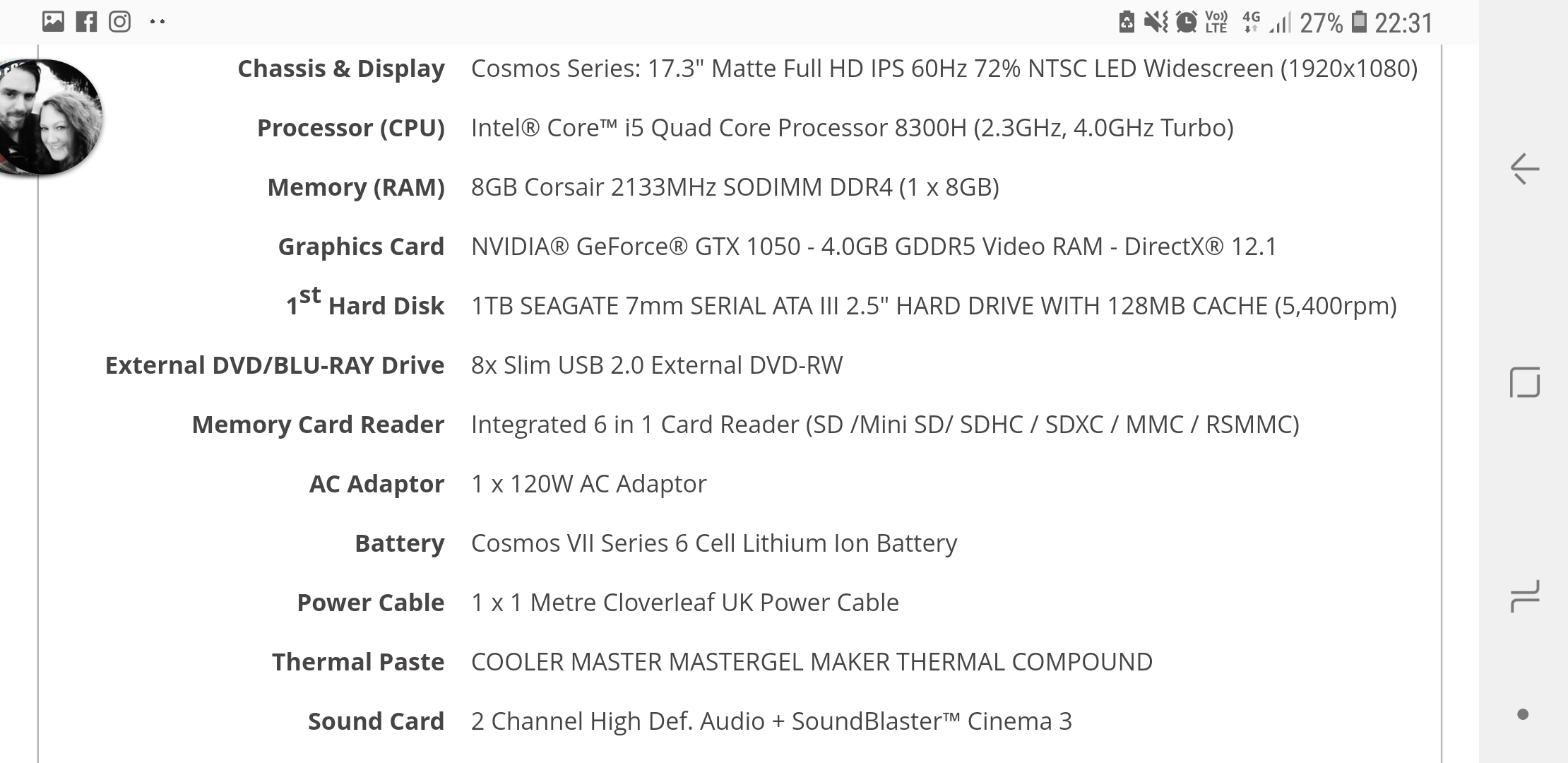
Task: Open the Facebook notification icon
Action: [86, 22]
